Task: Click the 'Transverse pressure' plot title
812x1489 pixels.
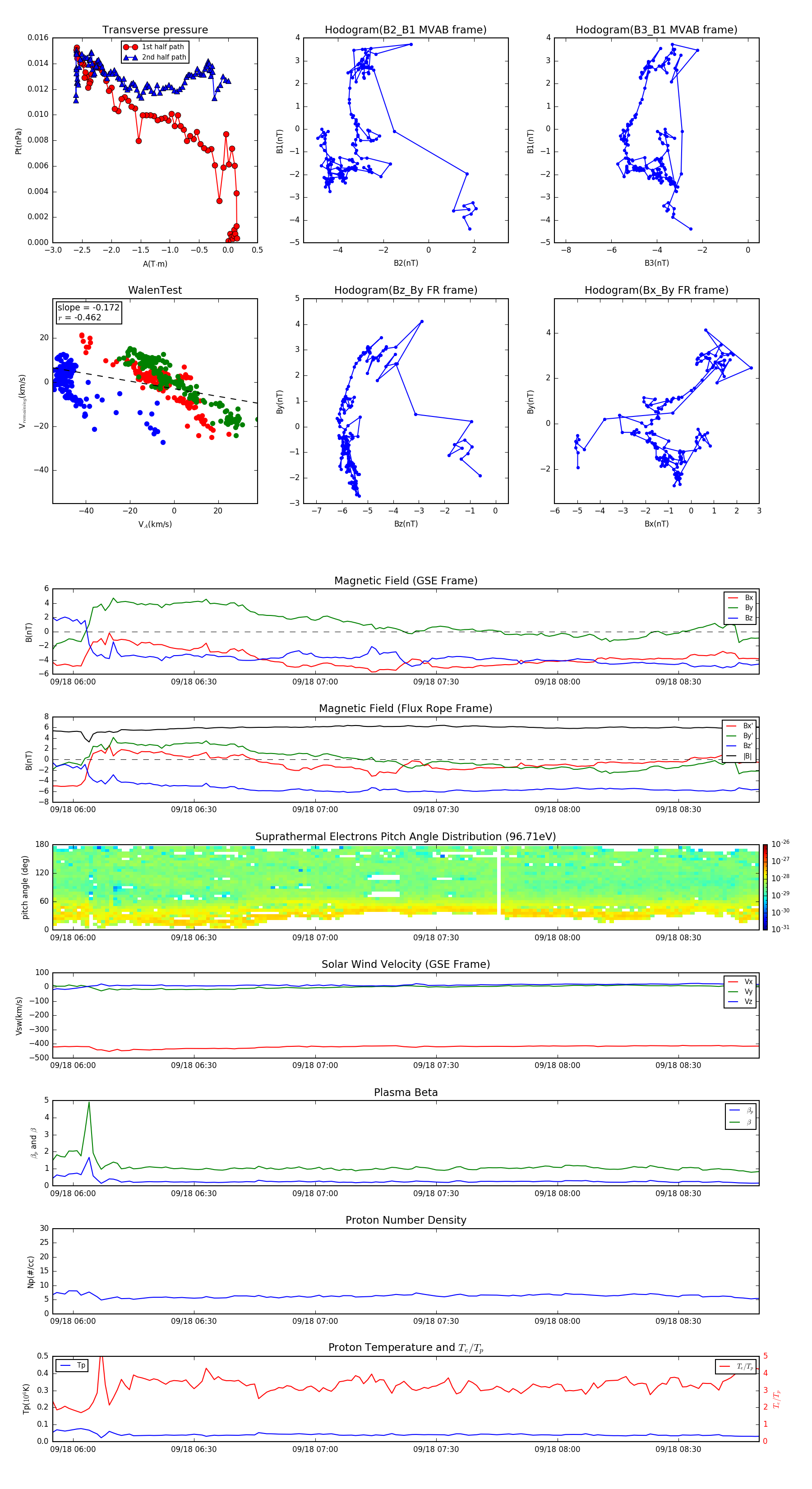Action: 155,29
